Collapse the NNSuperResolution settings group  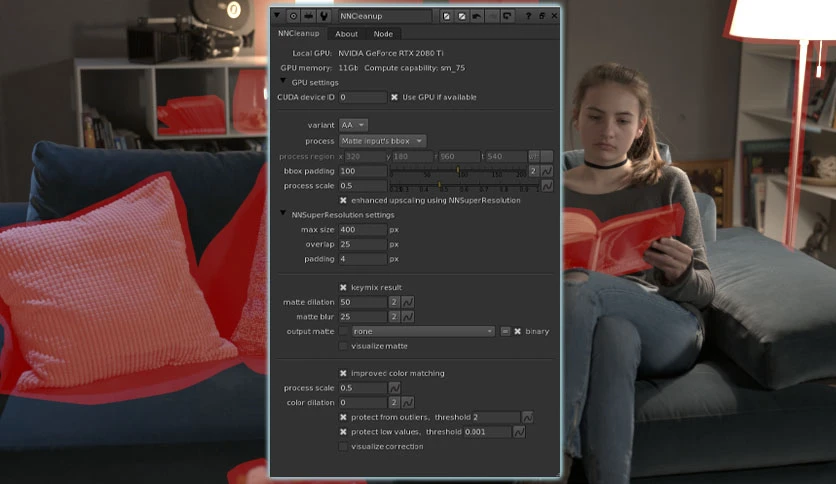pyautogui.click(x=283, y=213)
